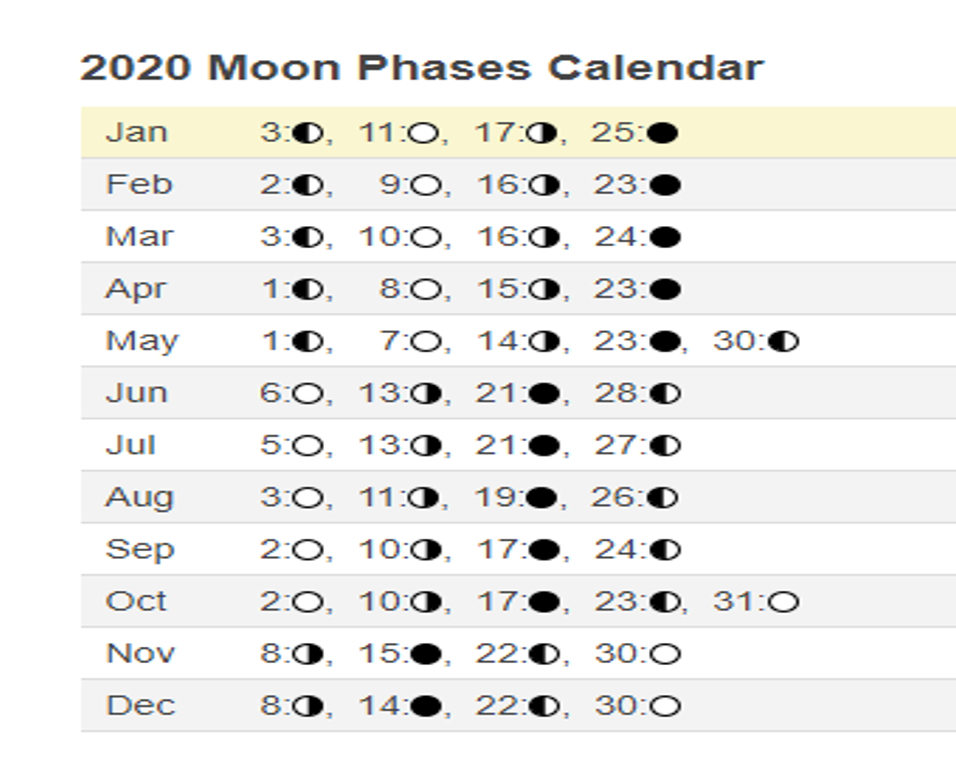Click the April 1 first quarter moon icon

308,289
